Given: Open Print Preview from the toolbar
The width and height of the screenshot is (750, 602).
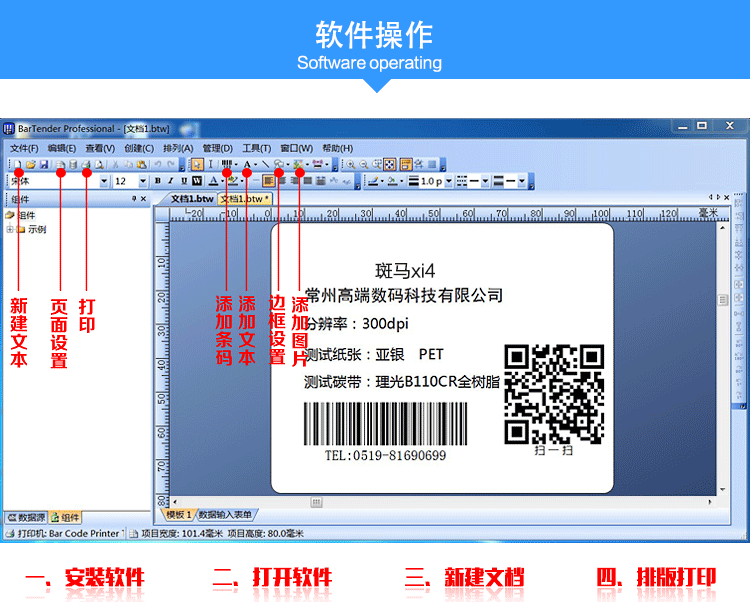Looking at the screenshot, I should [x=99, y=164].
